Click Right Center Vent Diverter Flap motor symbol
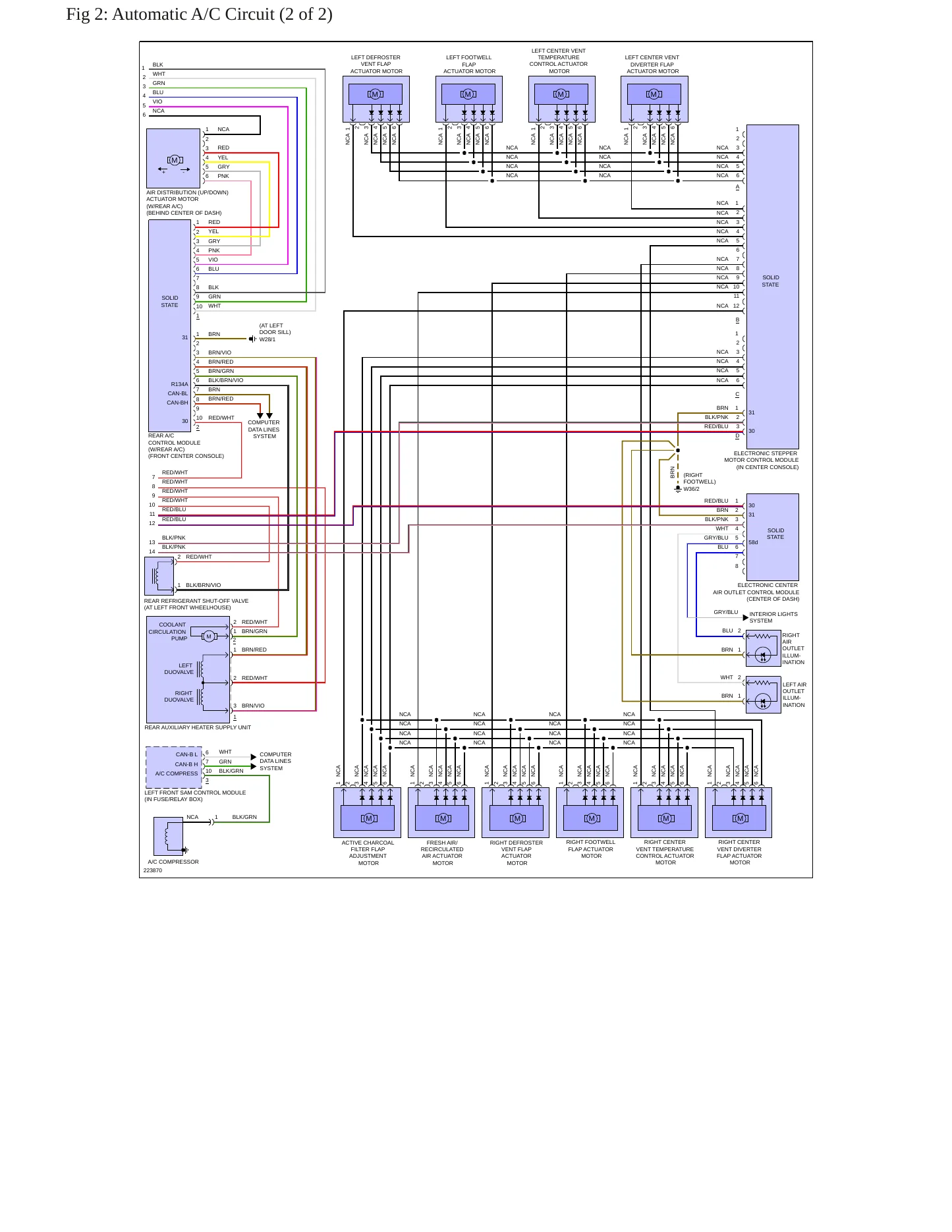This screenshot has height=1232, width=952. click(x=741, y=818)
